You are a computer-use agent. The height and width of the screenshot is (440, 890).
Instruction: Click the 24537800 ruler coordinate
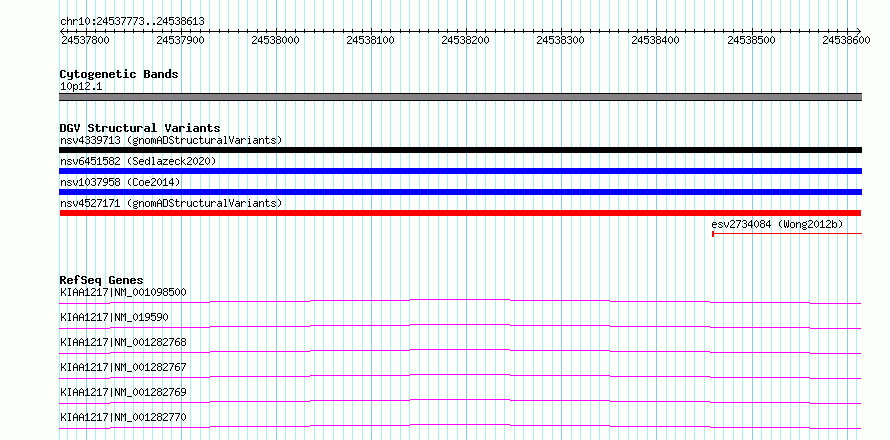click(x=85, y=40)
